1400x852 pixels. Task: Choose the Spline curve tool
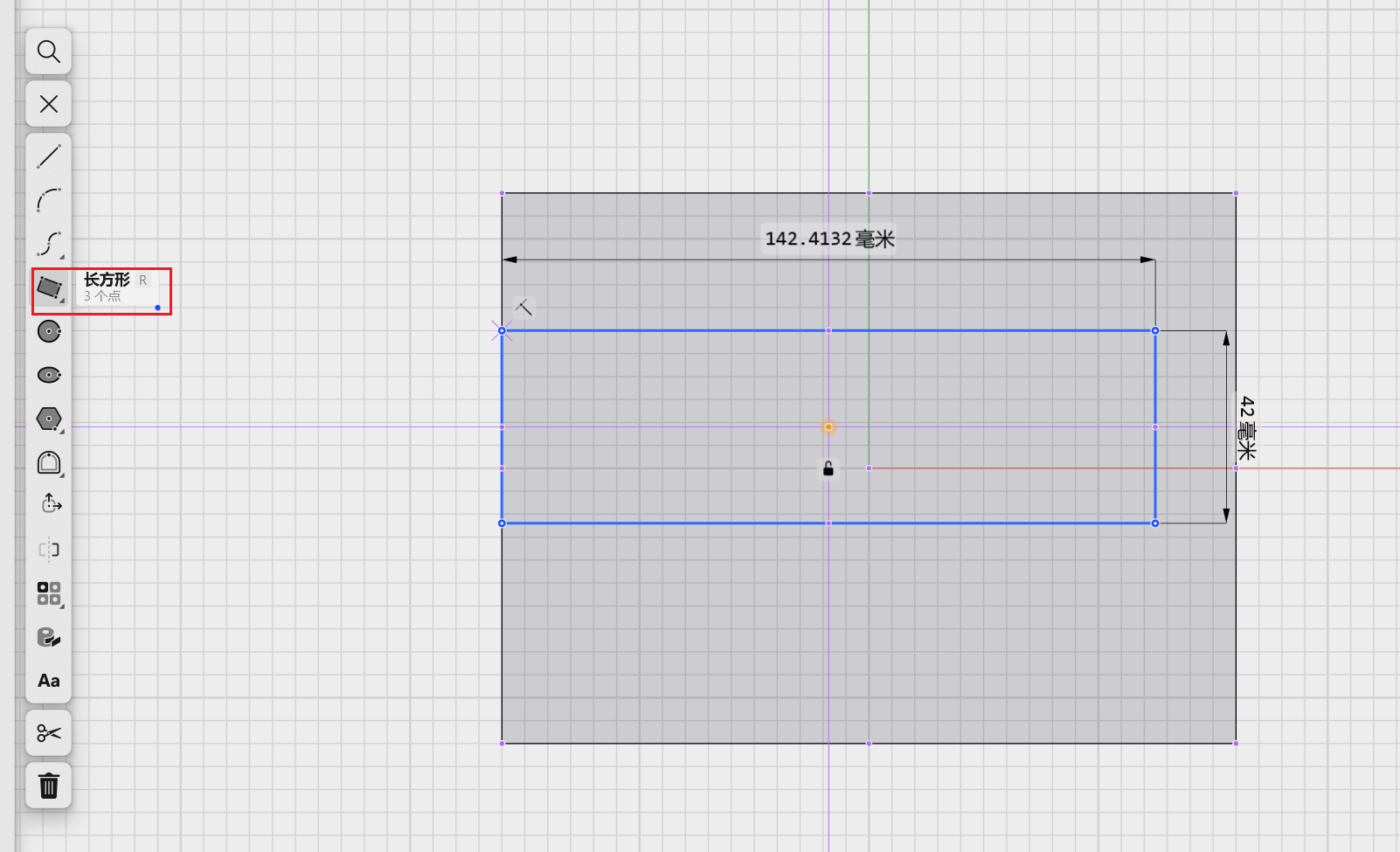coord(49,244)
